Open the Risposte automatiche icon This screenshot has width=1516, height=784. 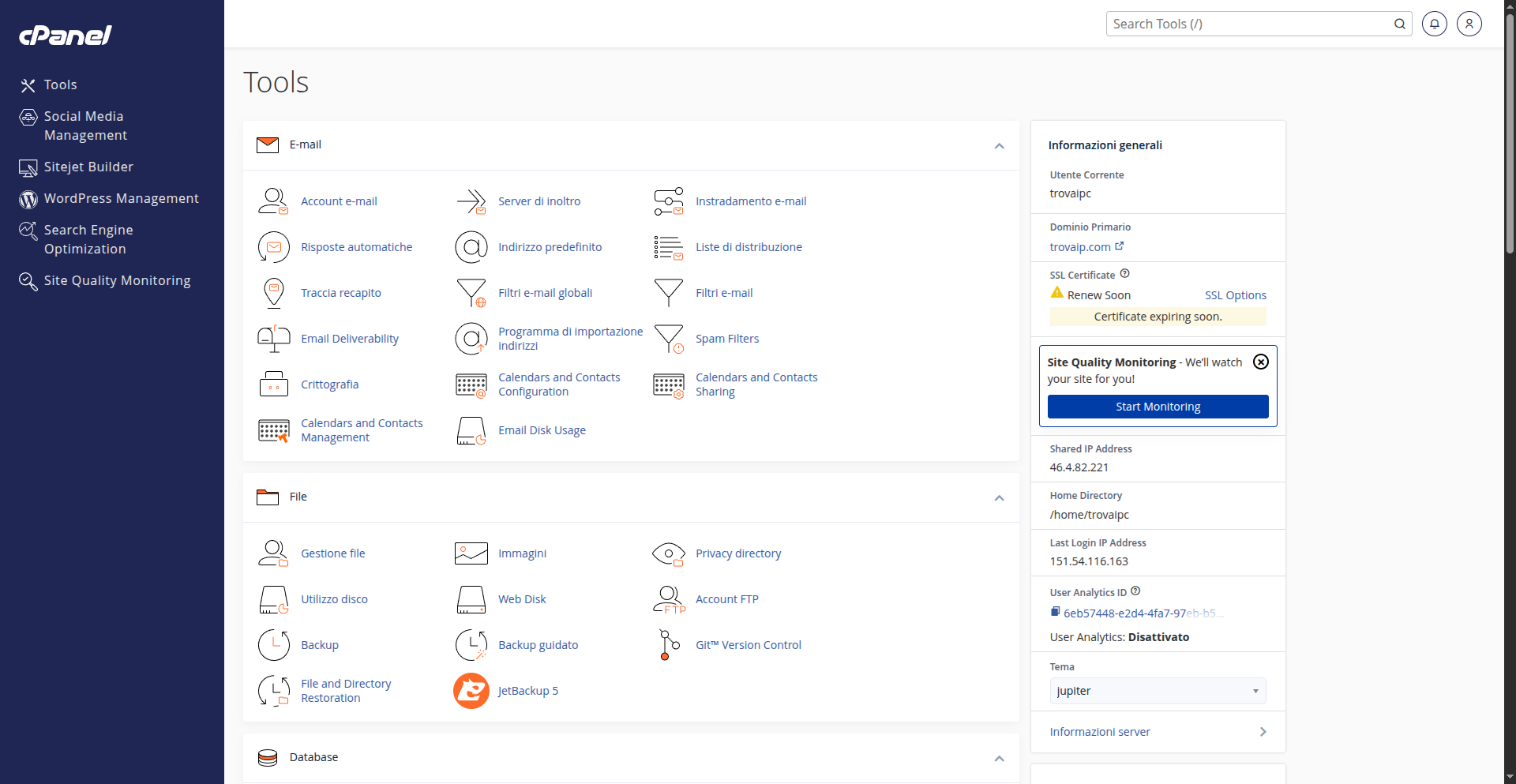click(x=273, y=247)
